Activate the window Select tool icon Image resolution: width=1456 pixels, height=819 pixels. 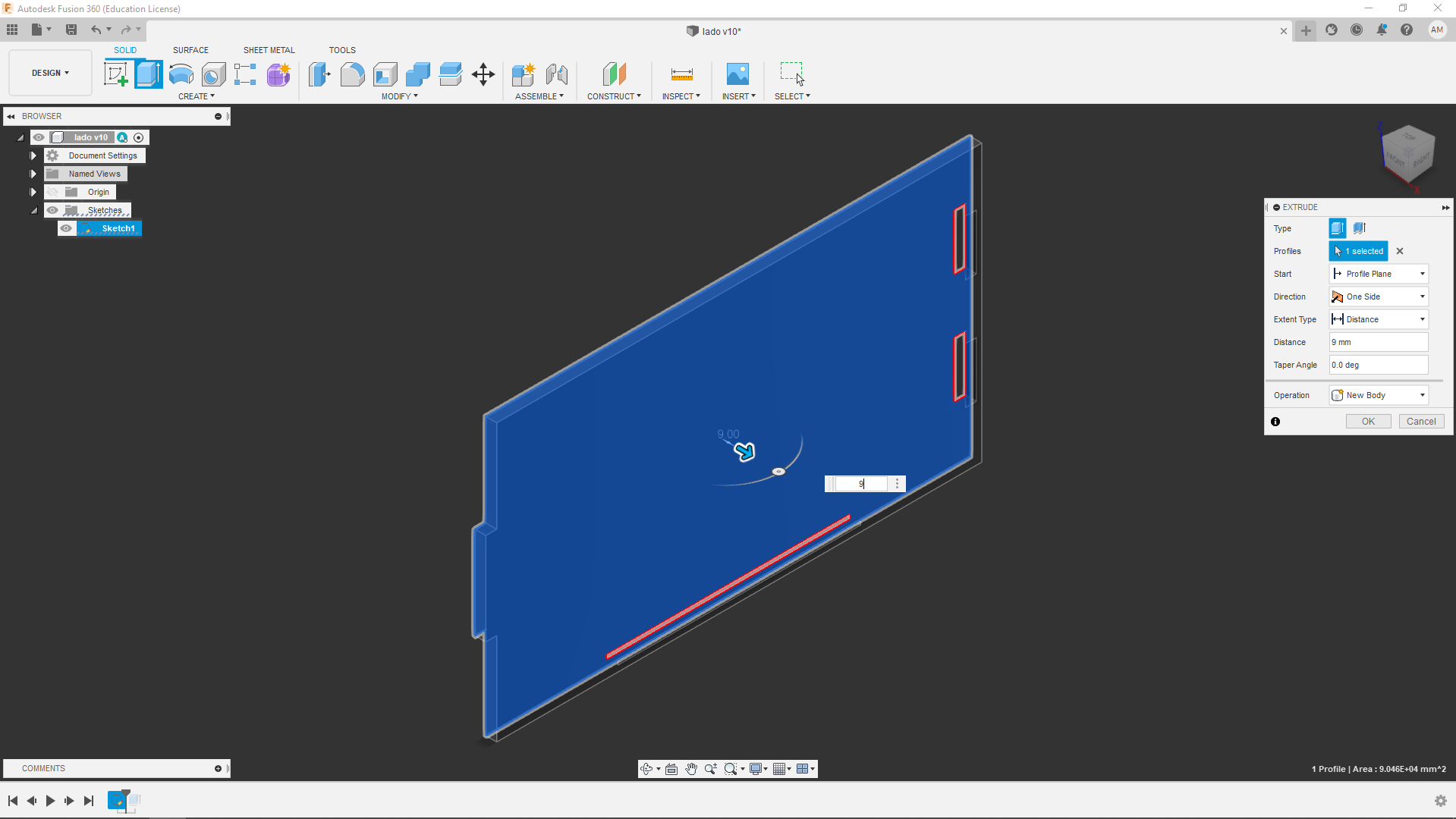(792, 74)
